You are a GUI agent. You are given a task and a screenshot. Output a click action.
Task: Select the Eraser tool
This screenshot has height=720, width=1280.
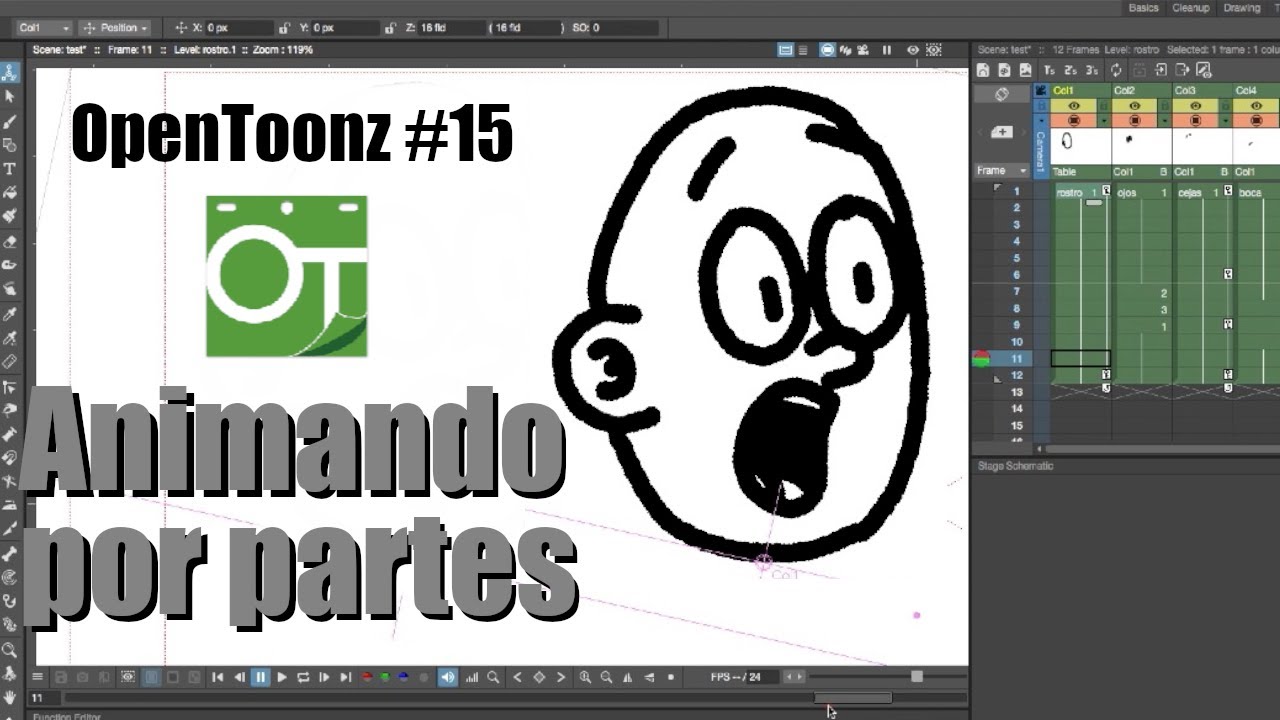(x=9, y=241)
